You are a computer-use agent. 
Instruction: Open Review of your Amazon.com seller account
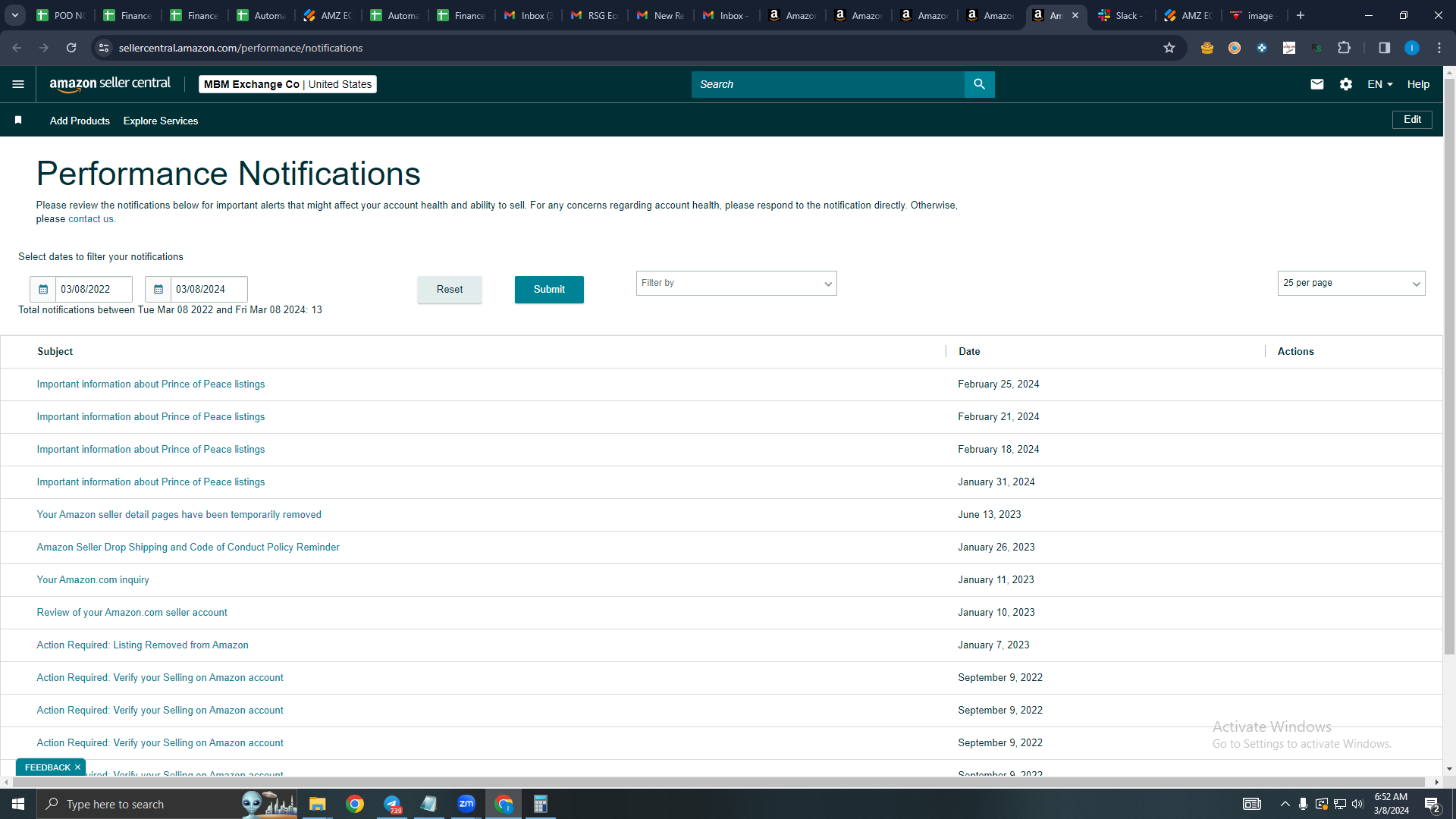[x=132, y=613]
